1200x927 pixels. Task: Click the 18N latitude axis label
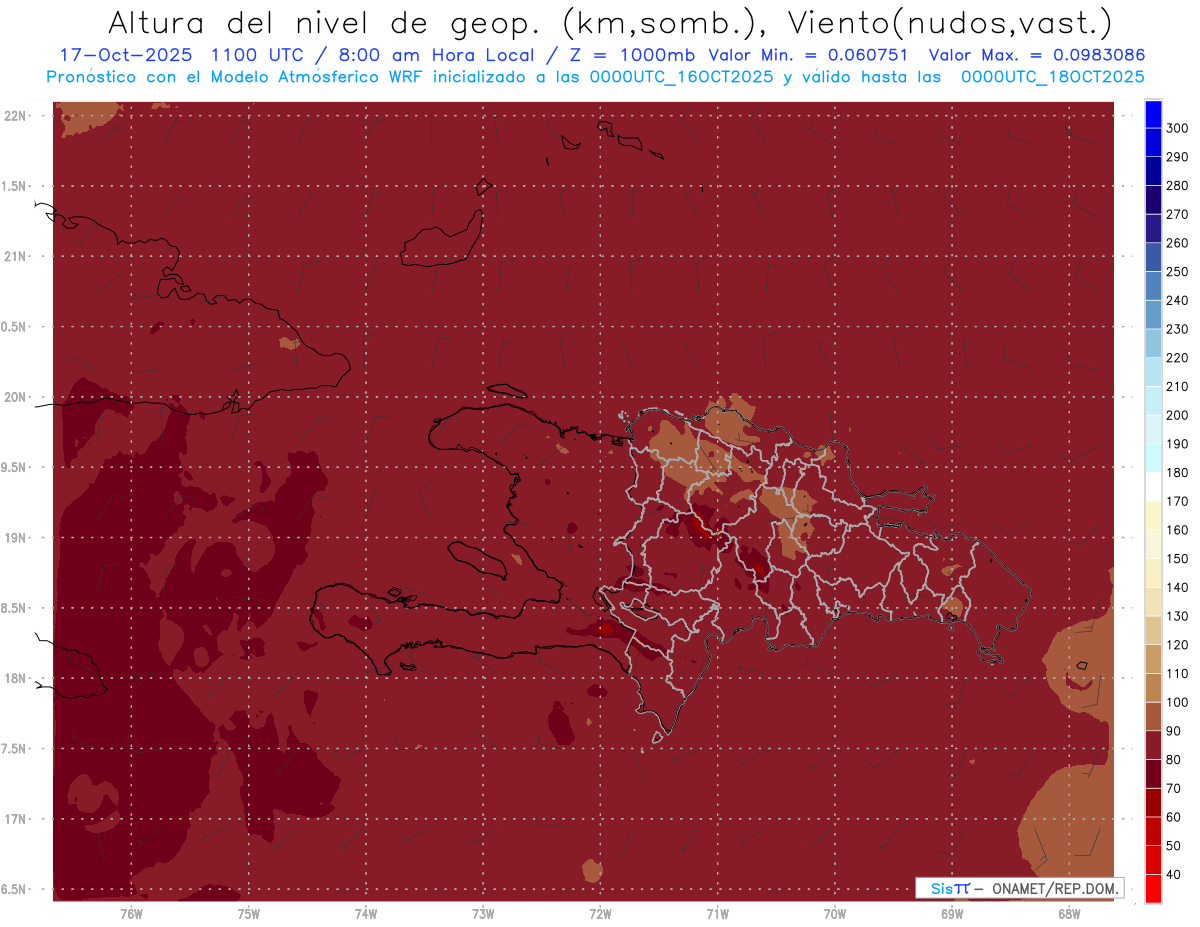tap(16, 679)
